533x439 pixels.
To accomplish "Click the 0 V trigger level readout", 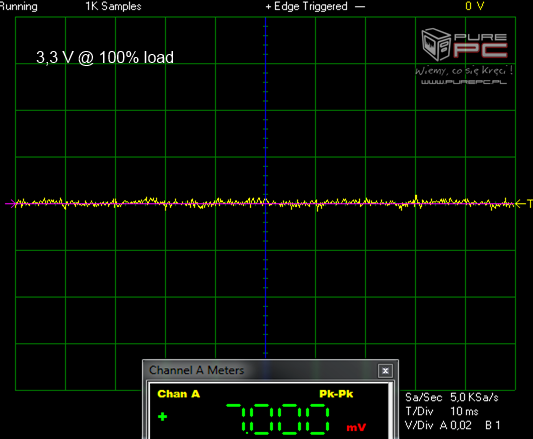I will 475,6.
